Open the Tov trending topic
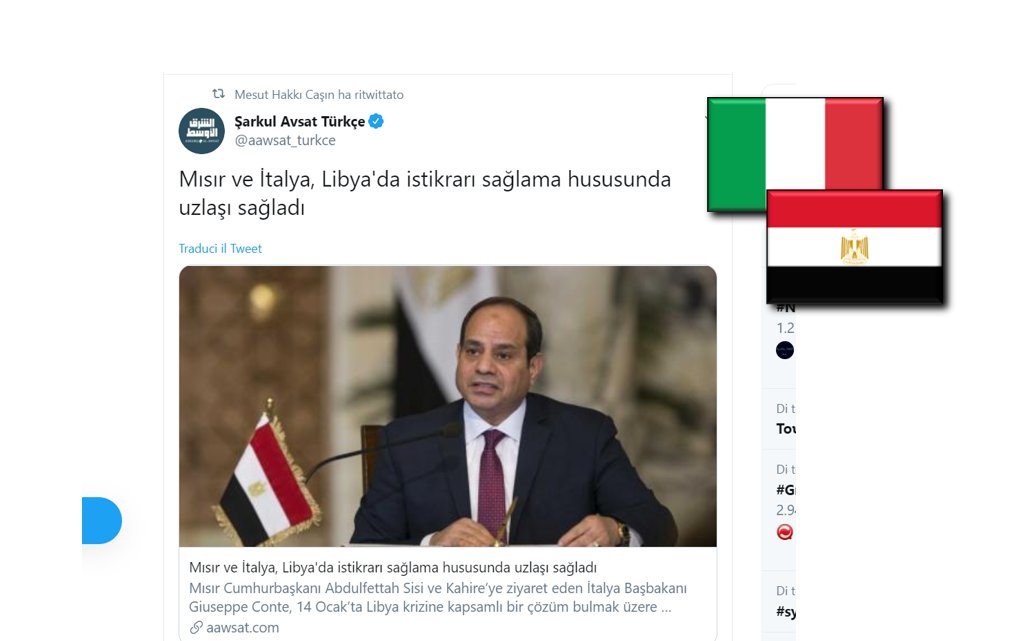 click(x=786, y=429)
